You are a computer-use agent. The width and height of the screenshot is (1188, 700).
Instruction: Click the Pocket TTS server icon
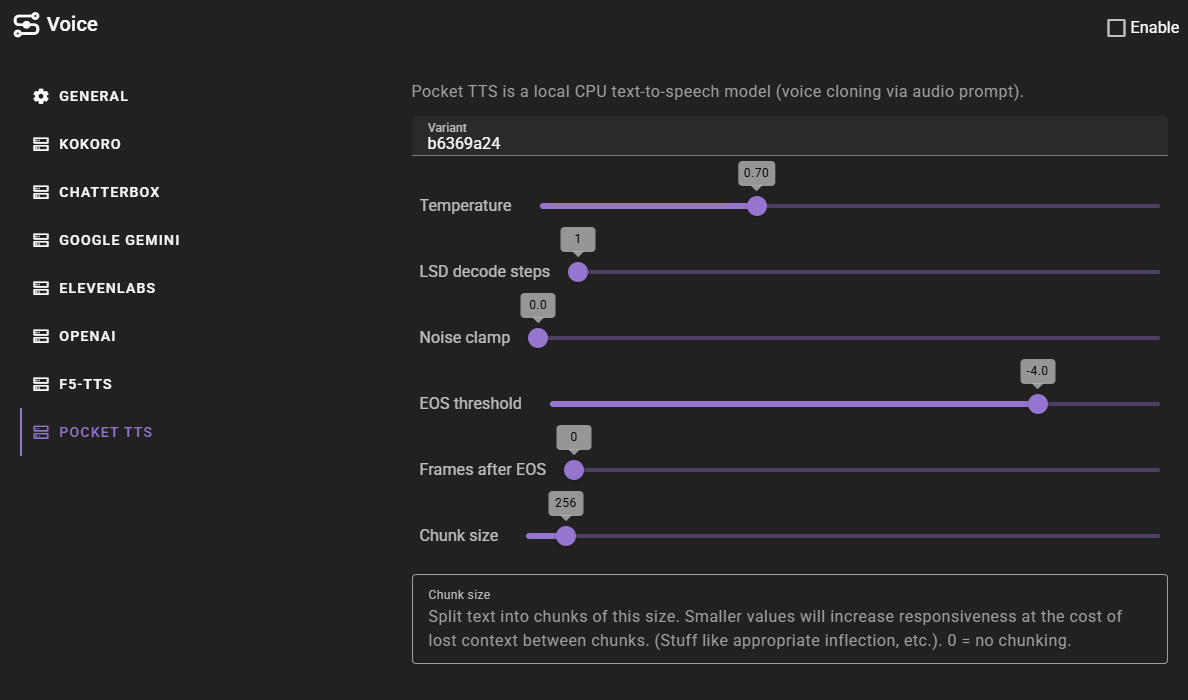point(41,432)
